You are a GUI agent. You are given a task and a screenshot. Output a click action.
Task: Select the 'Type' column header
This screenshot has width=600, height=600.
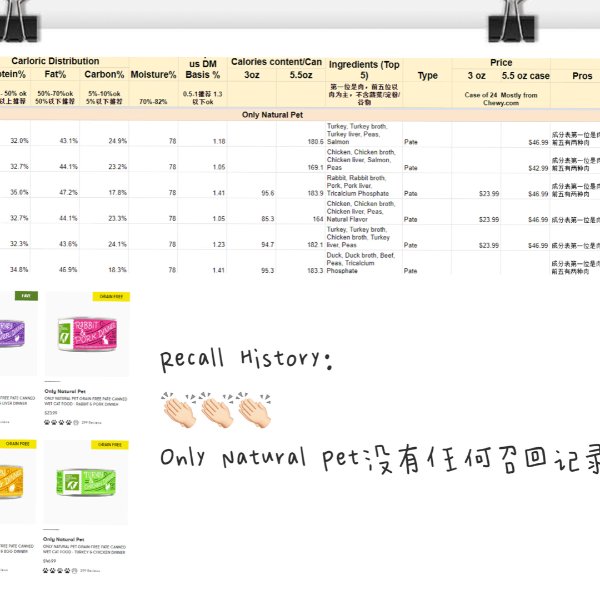click(x=427, y=75)
